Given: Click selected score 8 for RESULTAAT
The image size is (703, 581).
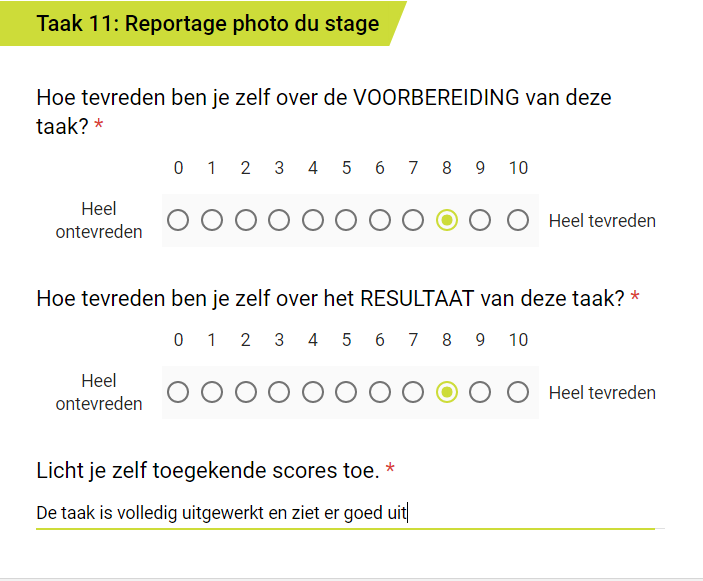Looking at the screenshot, I should coord(447,392).
